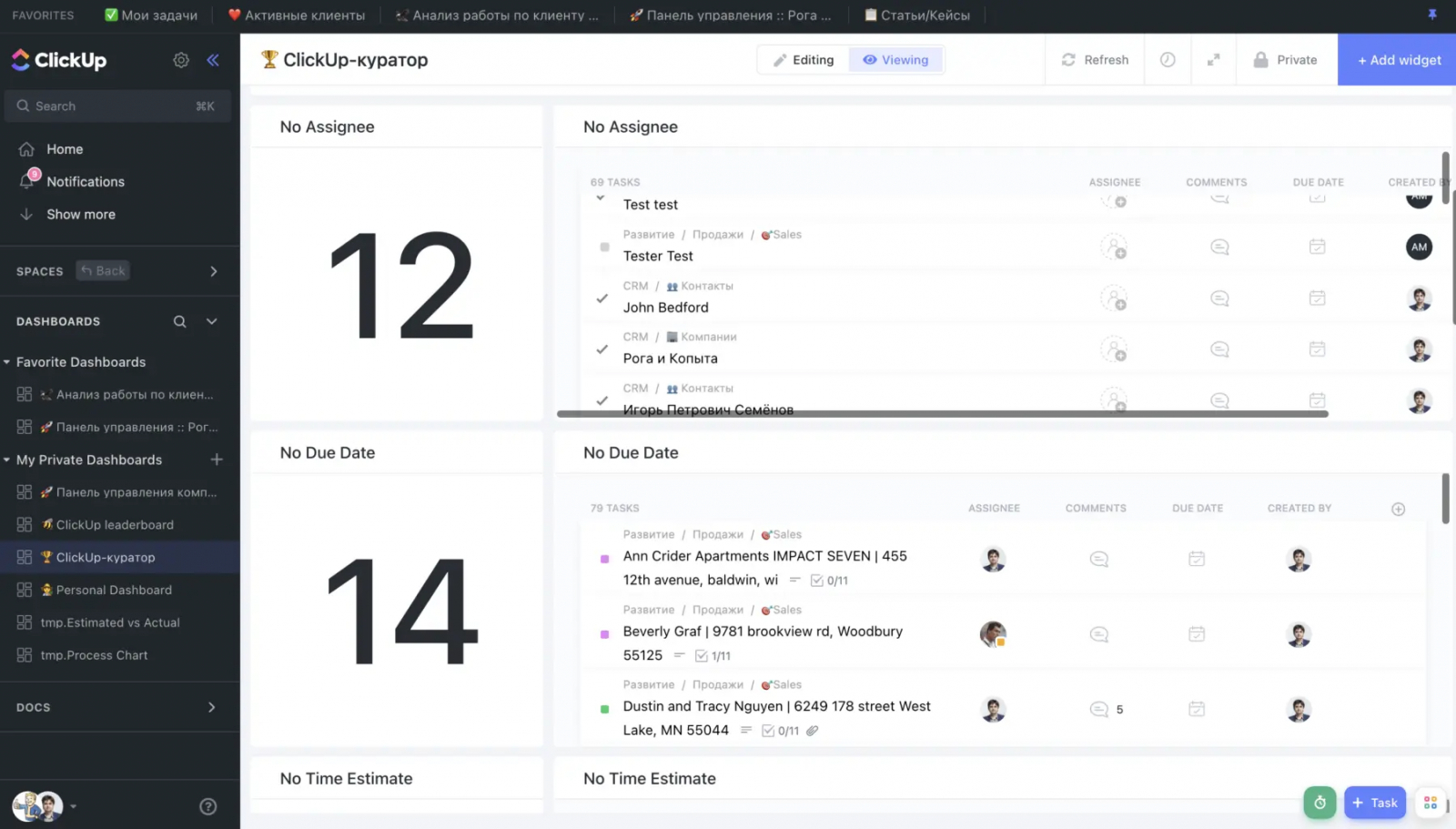Viewport: 1456px width, 829px height.
Task: Collapse the Dashboards section chevron
Action: pyautogui.click(x=212, y=321)
